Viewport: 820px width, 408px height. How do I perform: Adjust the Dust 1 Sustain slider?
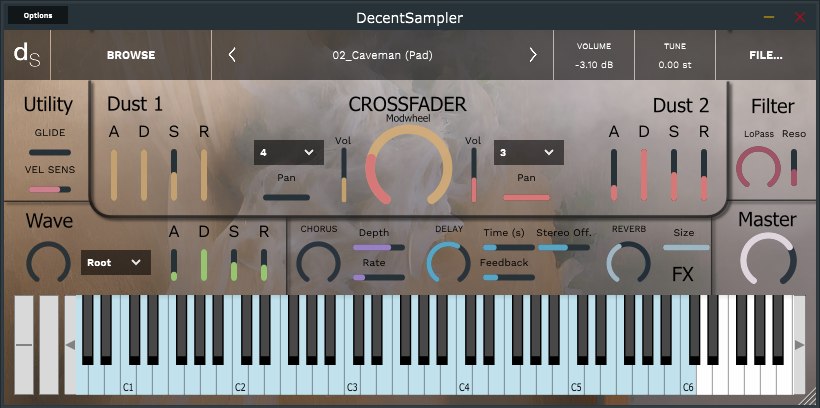coord(174,175)
